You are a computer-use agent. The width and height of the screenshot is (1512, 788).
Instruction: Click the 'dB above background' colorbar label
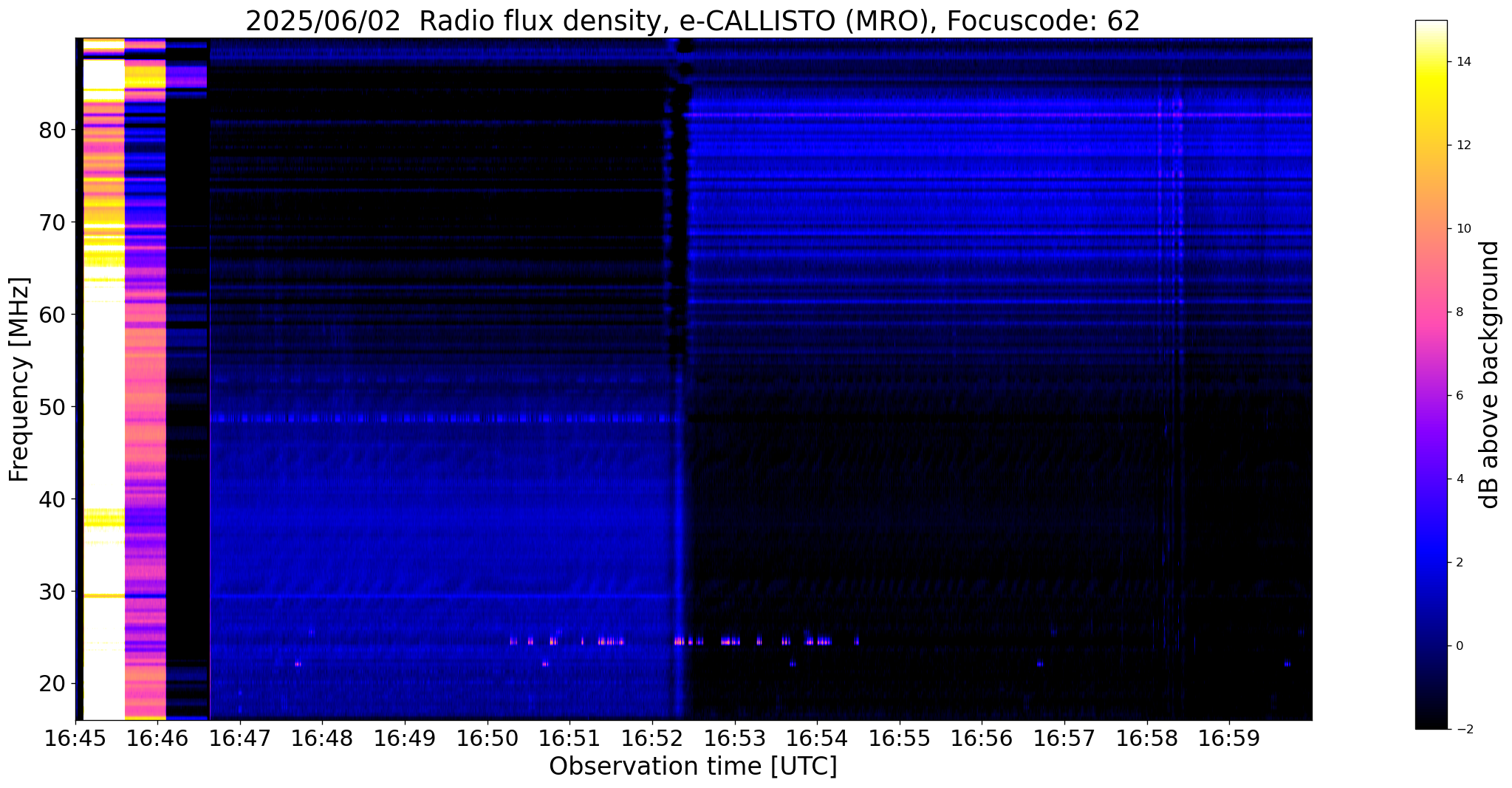1491,374
